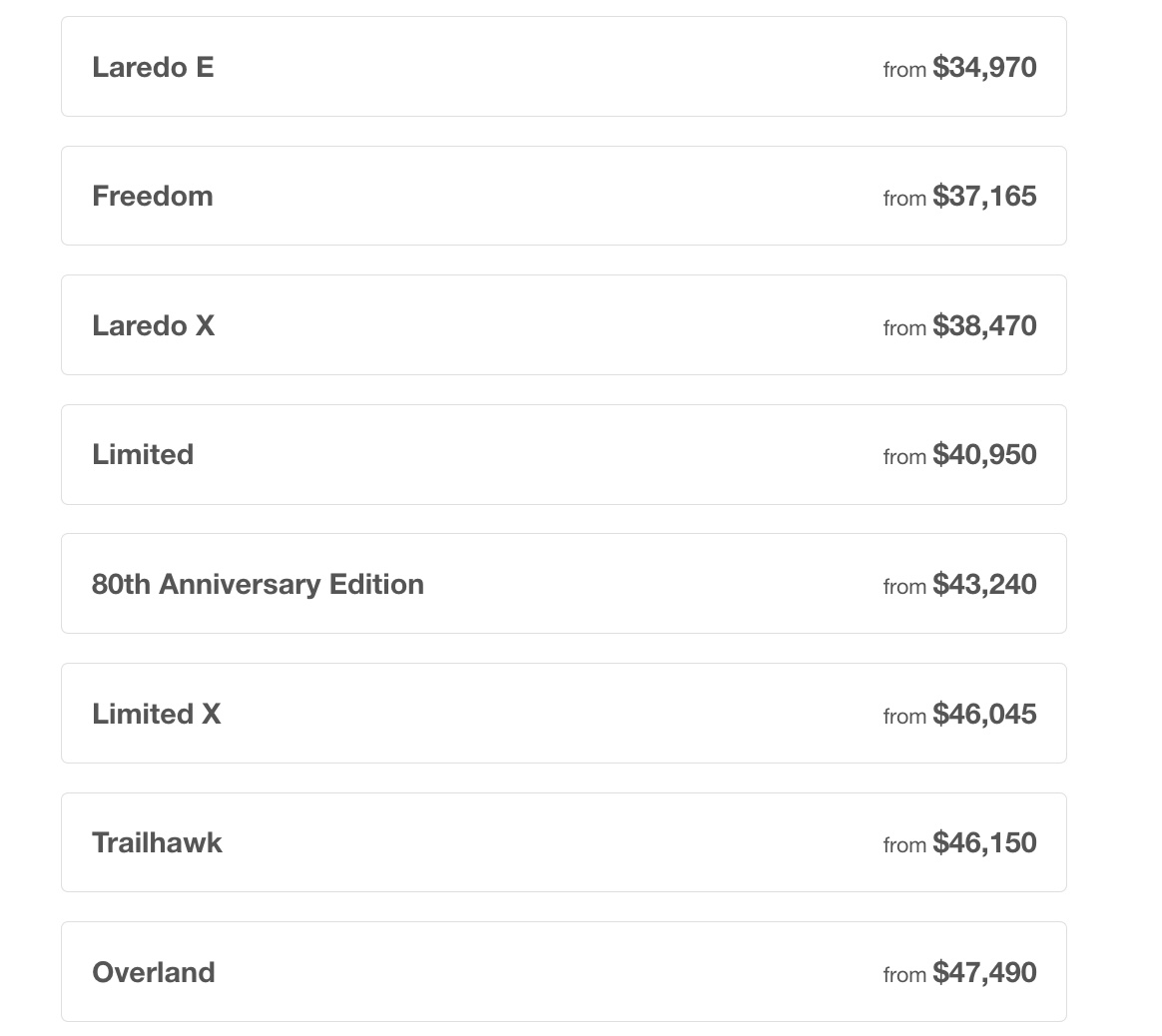Screen dimensions: 1162x1036
Task: Click the $47,490 Overland price
Action: pyautogui.click(x=984, y=972)
